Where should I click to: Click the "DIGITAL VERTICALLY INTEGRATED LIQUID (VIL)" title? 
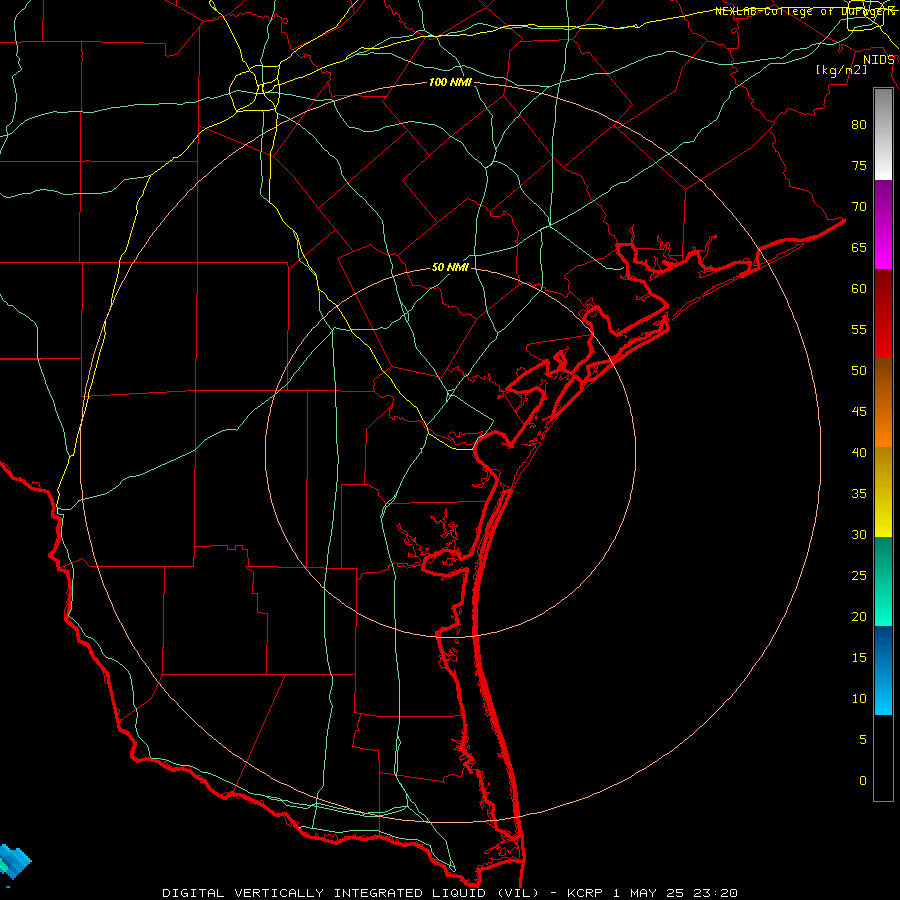pyautogui.click(x=351, y=893)
